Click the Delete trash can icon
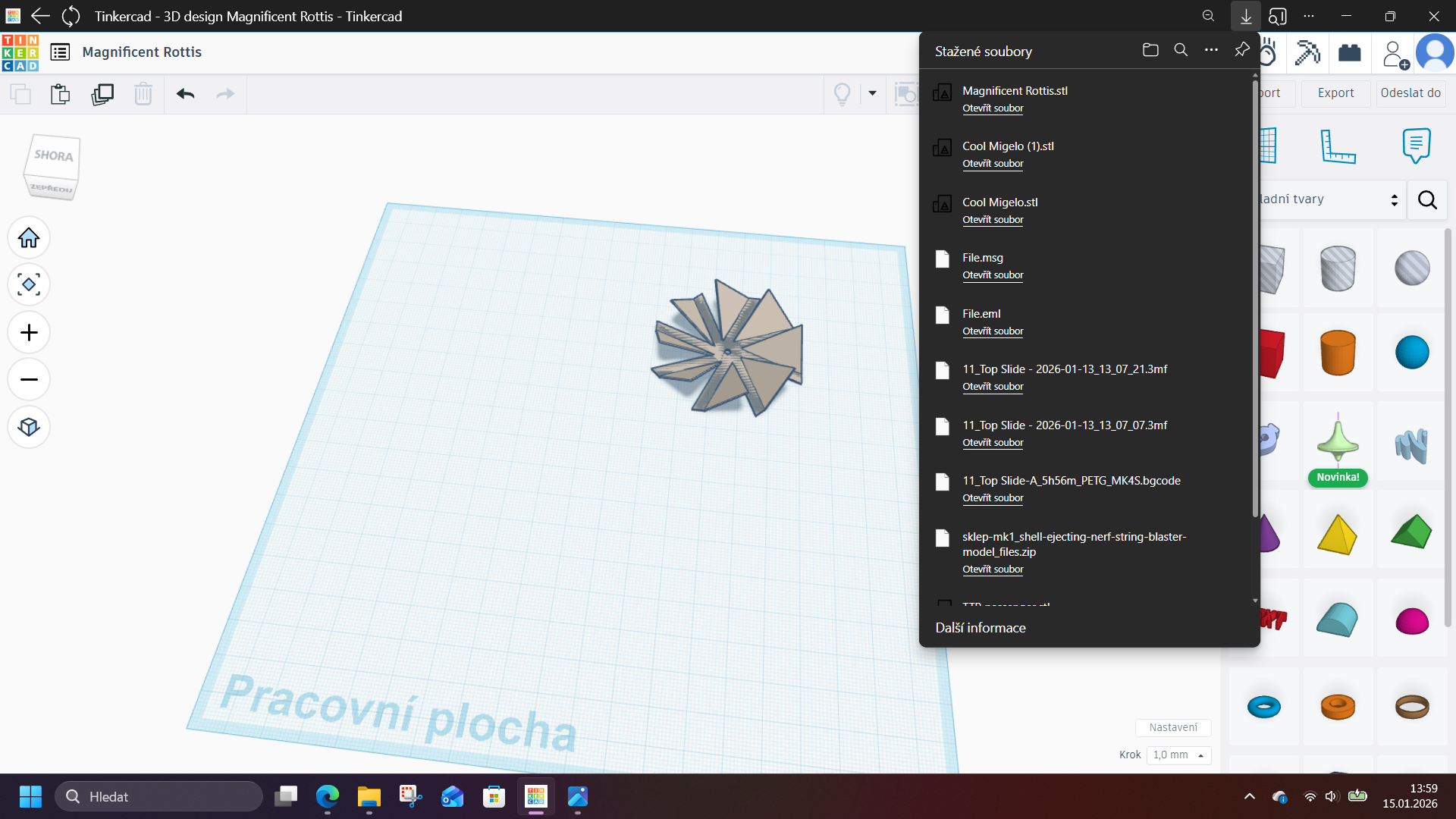This screenshot has width=1456, height=819. [x=143, y=94]
